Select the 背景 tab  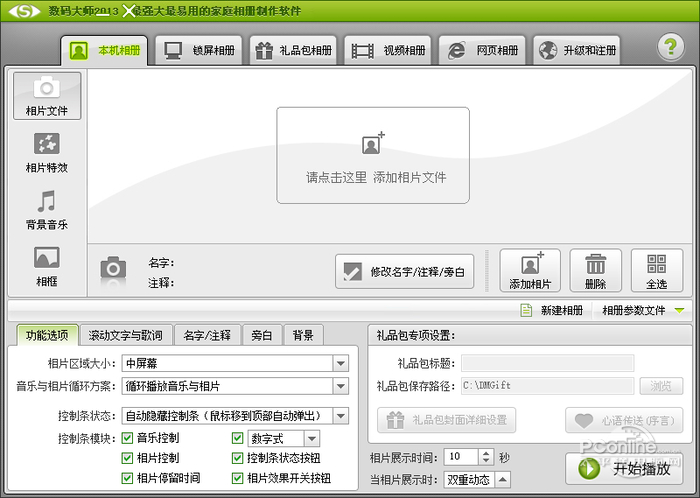click(303, 335)
